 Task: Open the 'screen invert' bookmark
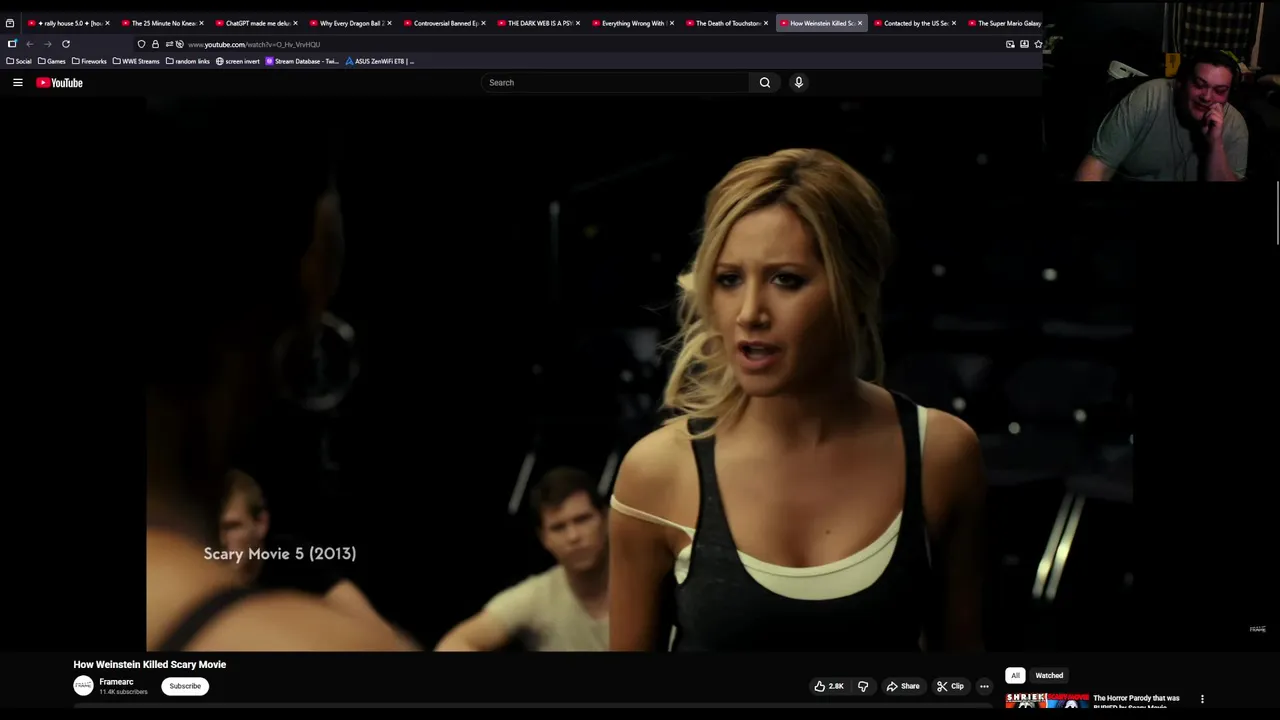pos(238,61)
